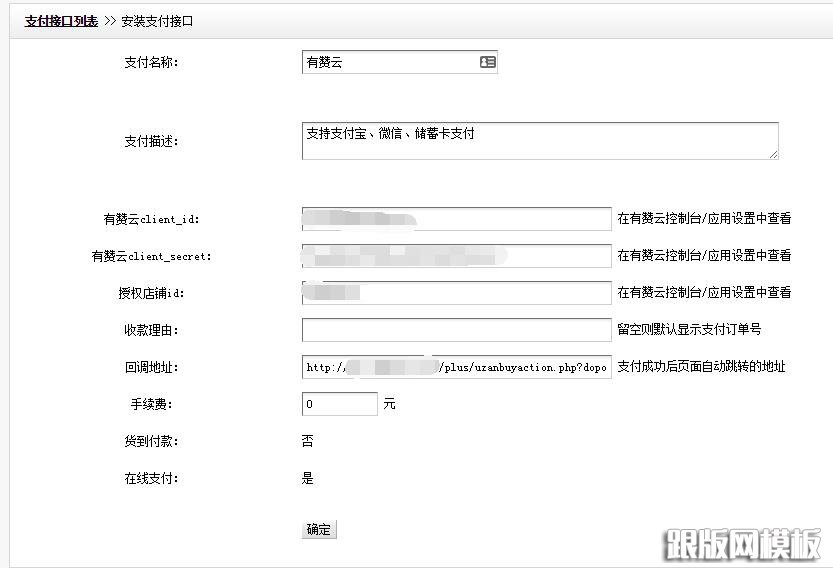Image resolution: width=833 pixels, height=568 pixels.
Task: Click the 支付成功后页面自动跳转的地址 hint text
Action: tap(701, 367)
